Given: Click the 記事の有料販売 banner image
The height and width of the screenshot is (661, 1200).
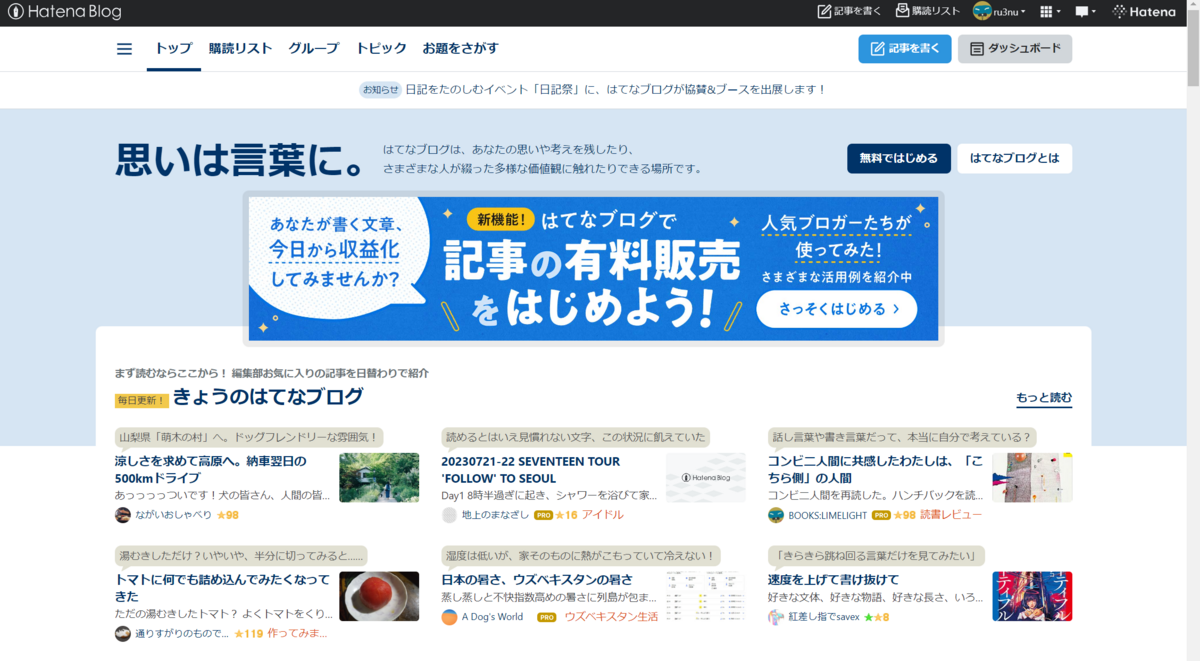Looking at the screenshot, I should (594, 268).
